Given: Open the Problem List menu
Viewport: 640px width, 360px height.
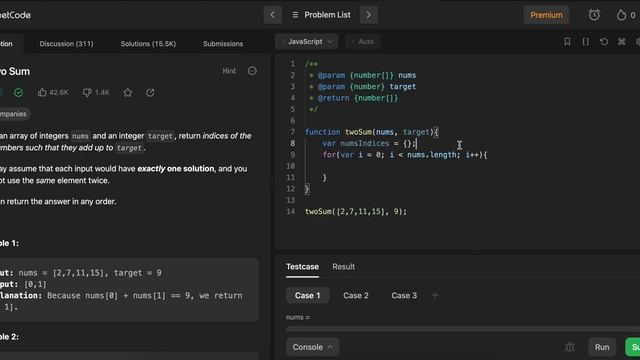Looking at the screenshot, I should coord(321,15).
